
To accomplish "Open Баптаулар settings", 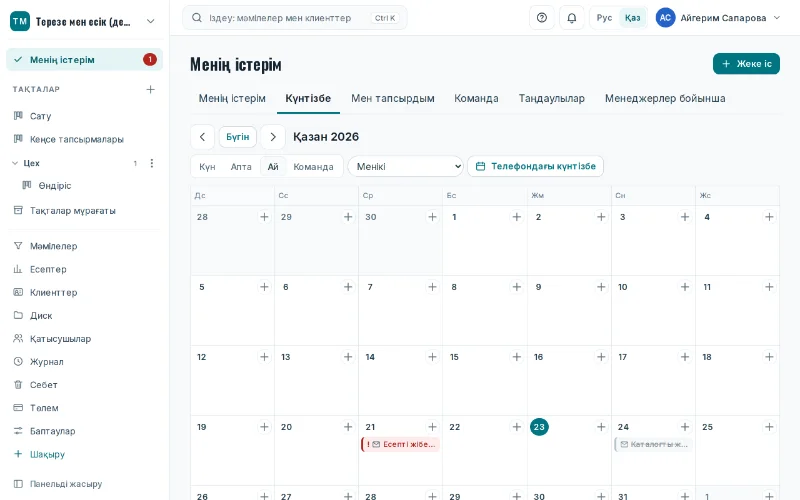I will coord(84,431).
